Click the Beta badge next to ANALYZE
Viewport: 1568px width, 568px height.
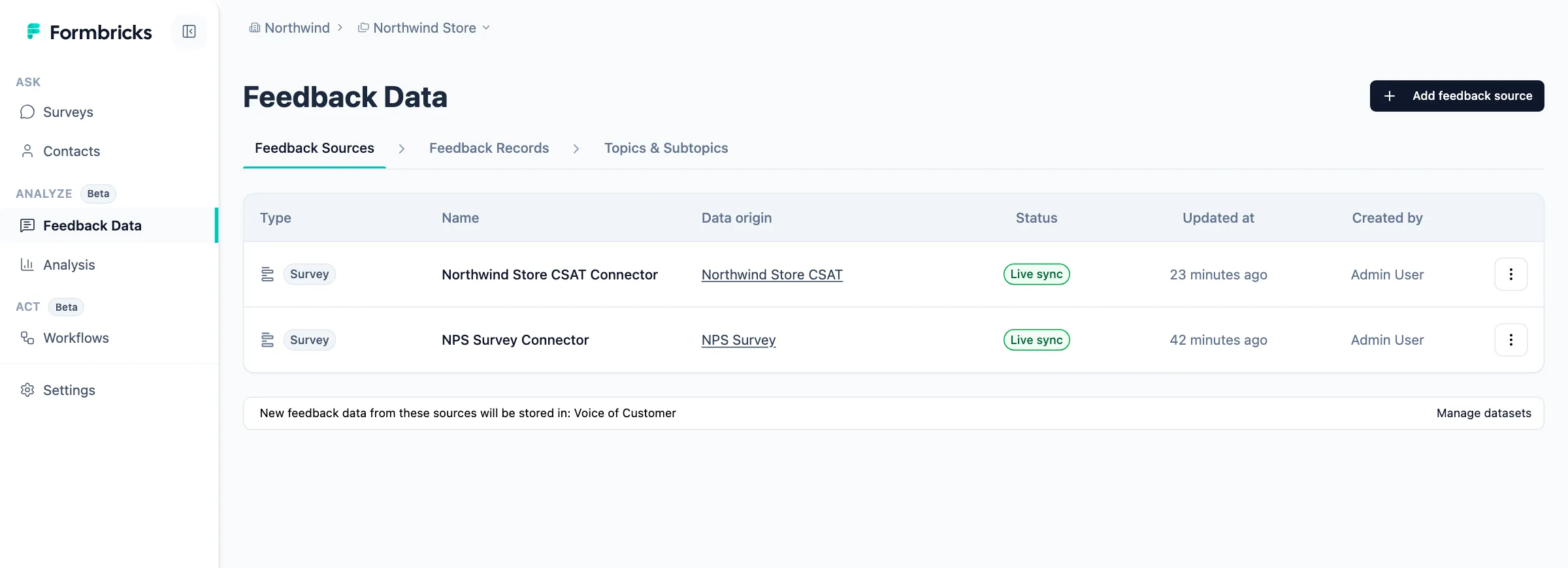(x=98, y=194)
